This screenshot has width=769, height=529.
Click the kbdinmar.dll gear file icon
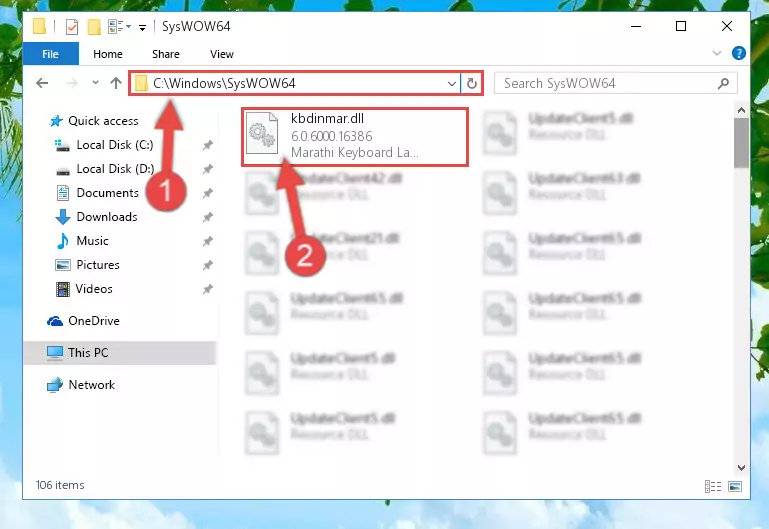coord(262,133)
